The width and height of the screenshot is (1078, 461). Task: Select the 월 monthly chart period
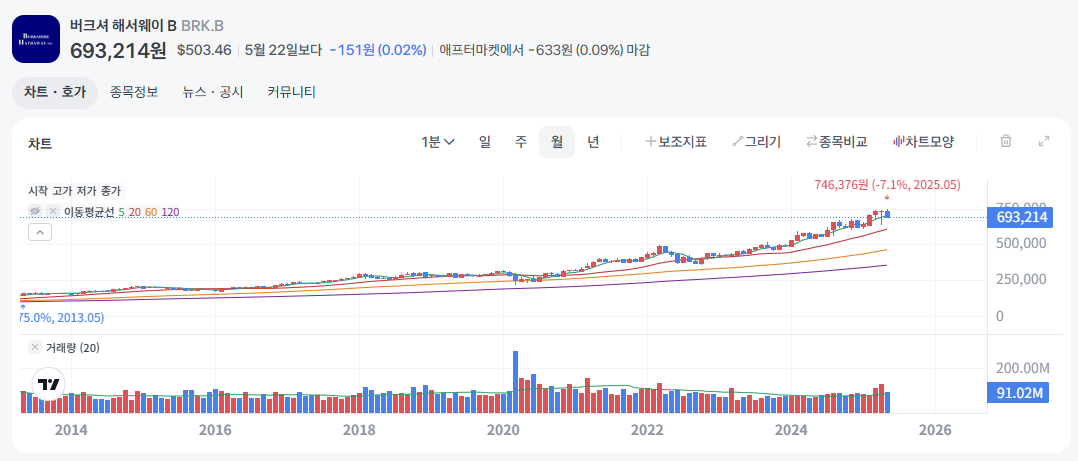(557, 142)
